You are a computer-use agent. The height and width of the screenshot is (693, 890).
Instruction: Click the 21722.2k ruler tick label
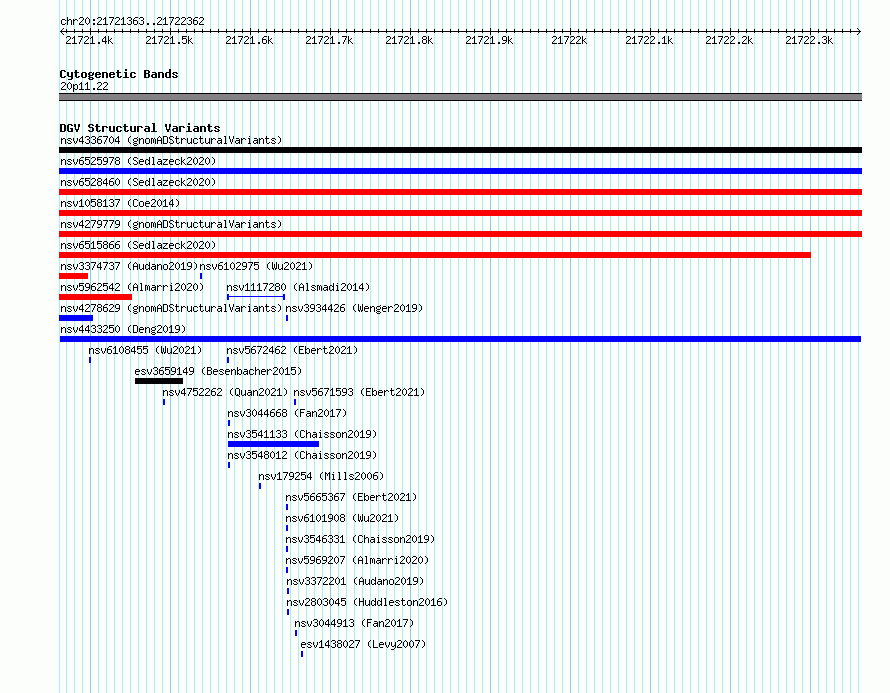coord(729,40)
